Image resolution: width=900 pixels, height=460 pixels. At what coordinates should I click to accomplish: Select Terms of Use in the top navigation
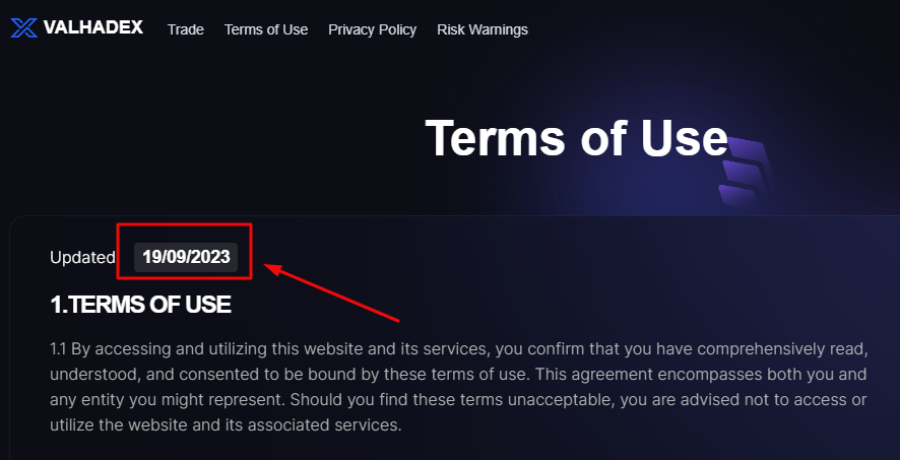pyautogui.click(x=266, y=30)
